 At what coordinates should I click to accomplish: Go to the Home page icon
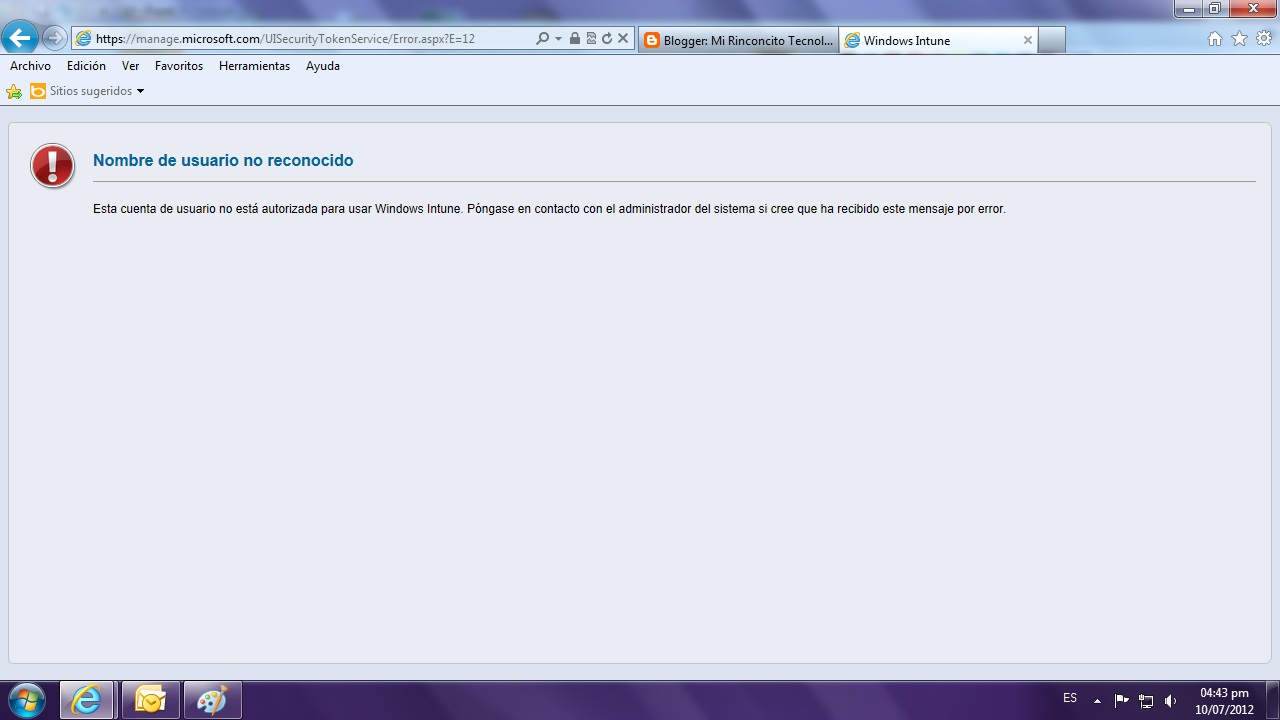1215,39
